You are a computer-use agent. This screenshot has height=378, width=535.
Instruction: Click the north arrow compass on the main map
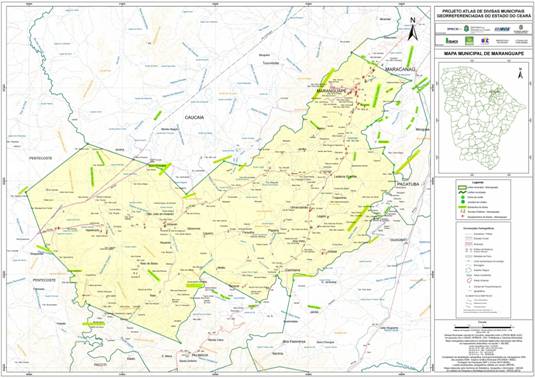click(x=413, y=29)
